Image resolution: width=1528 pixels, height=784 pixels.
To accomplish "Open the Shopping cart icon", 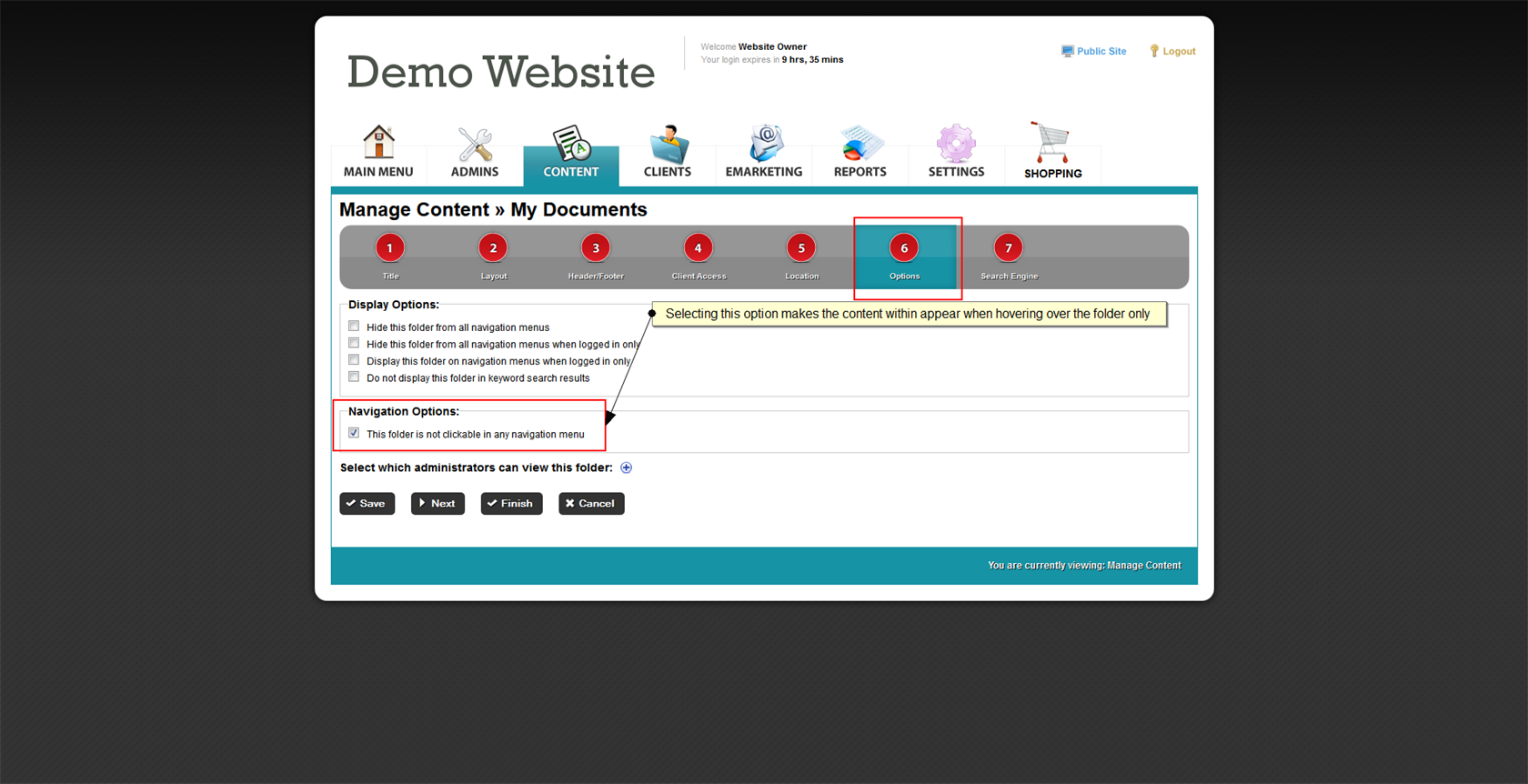I will pos(1052,144).
